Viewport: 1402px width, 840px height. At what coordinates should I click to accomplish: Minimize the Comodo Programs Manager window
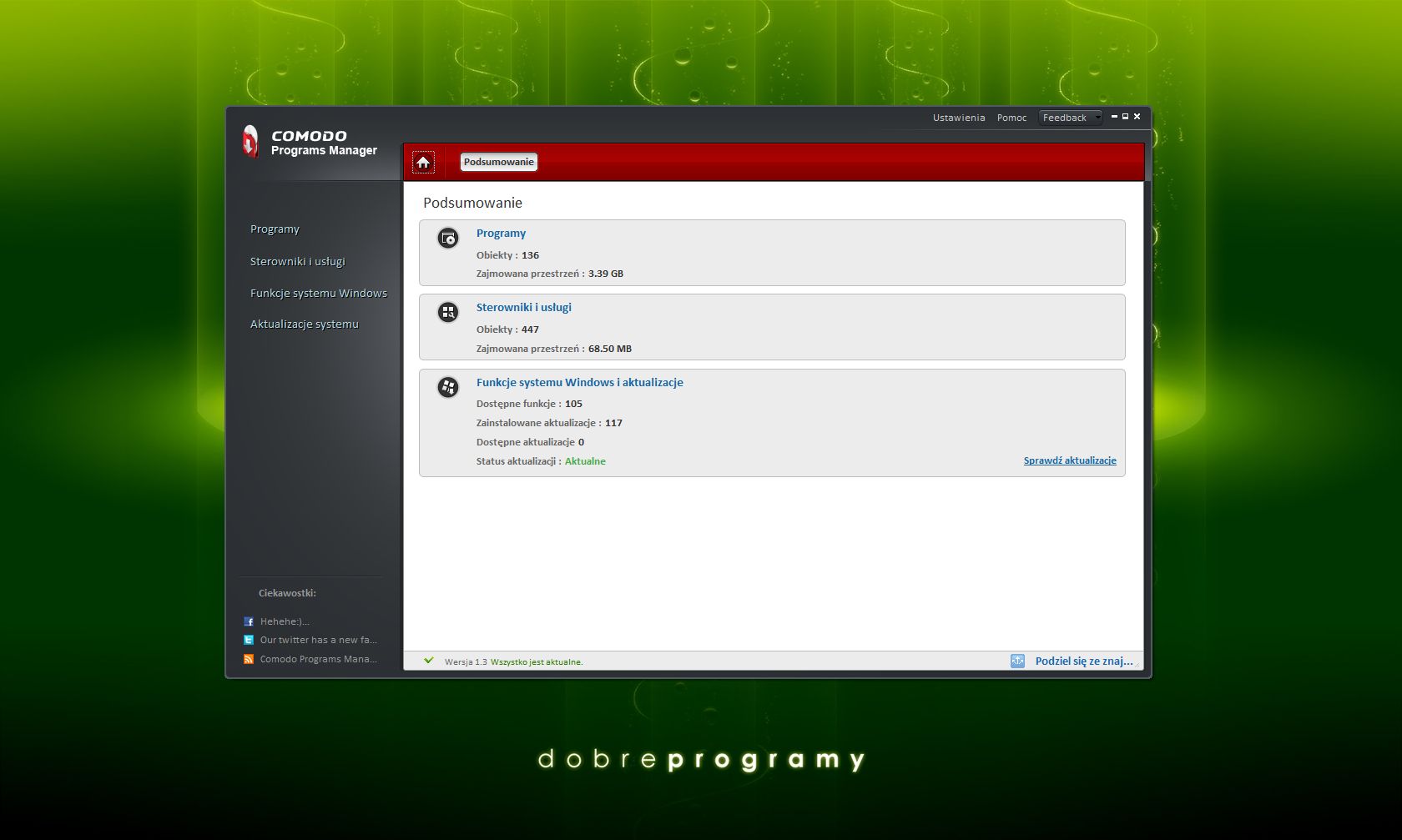click(1114, 117)
